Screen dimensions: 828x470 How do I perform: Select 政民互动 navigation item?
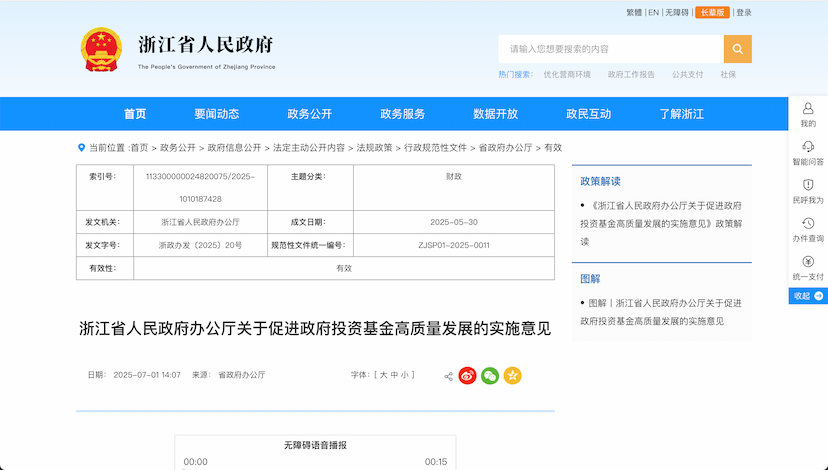point(588,114)
